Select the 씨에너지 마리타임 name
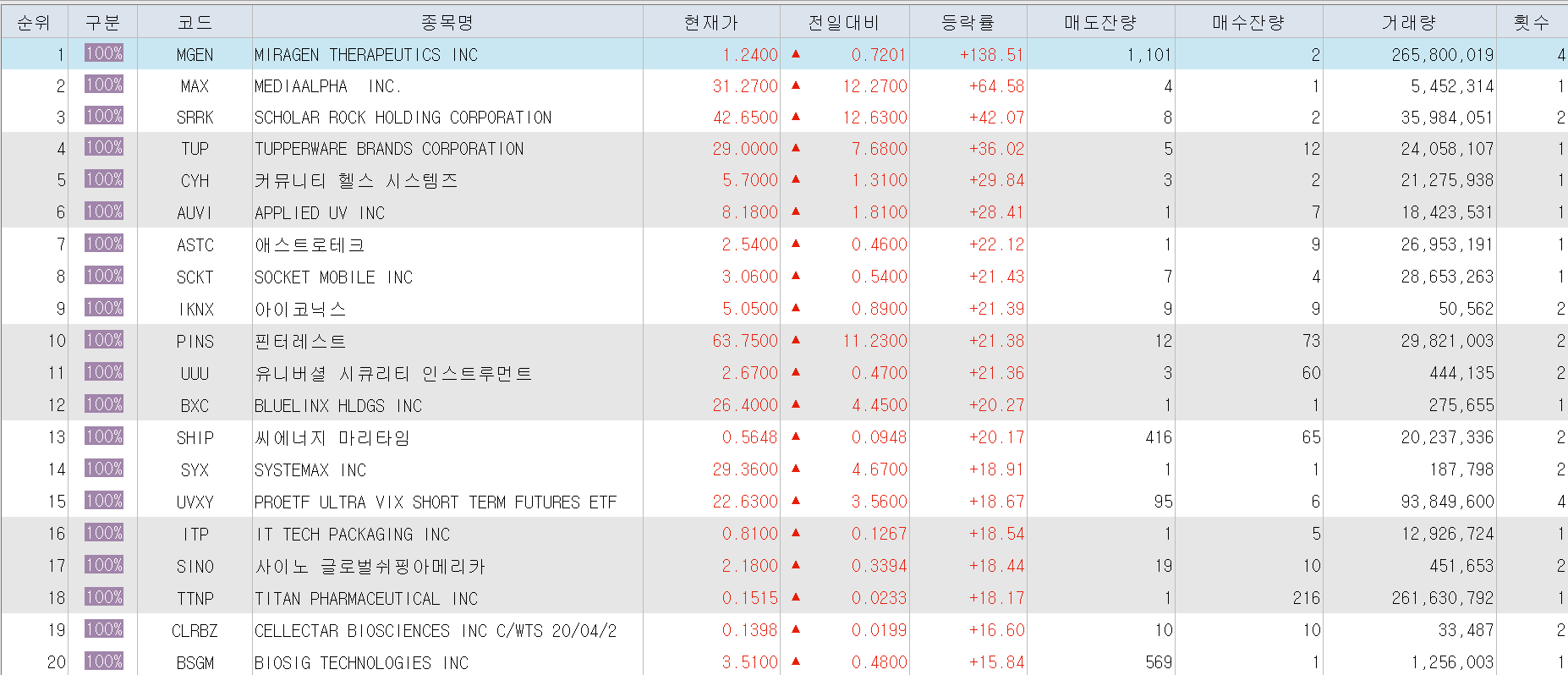This screenshot has height=675, width=1568. 332,438
